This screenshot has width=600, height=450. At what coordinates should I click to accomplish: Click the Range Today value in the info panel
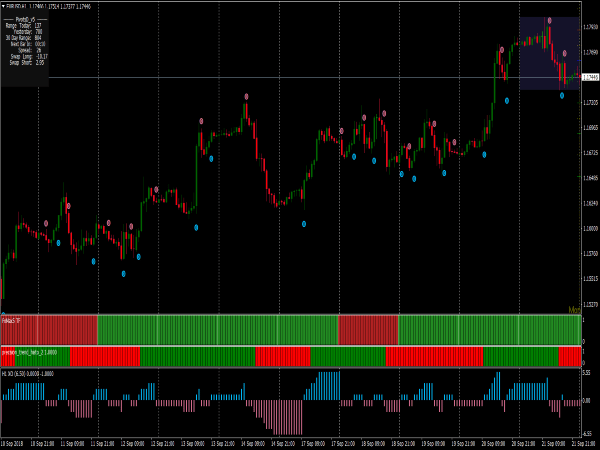pos(38,26)
